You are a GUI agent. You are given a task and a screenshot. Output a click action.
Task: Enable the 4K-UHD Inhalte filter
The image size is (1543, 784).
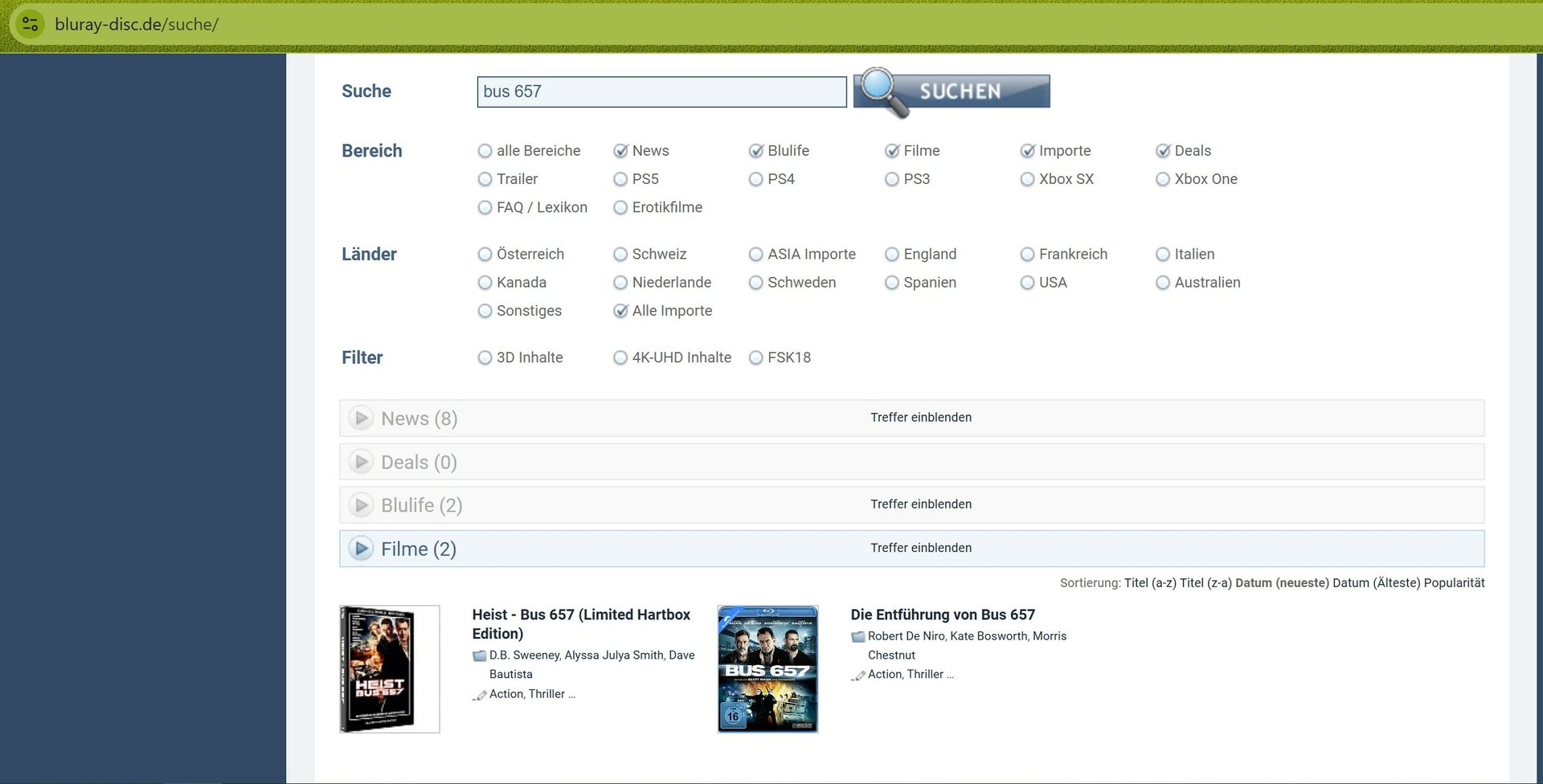click(x=620, y=357)
